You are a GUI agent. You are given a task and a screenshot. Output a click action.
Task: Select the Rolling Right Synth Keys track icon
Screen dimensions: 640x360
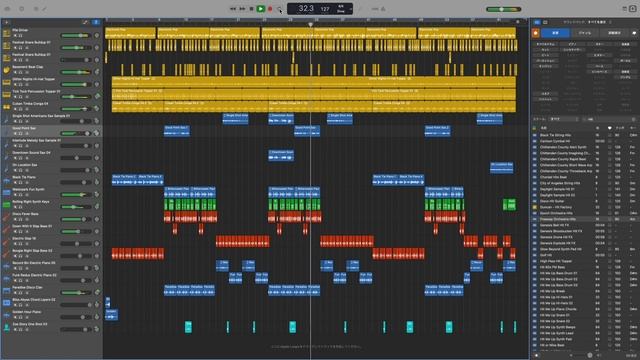[6, 205]
